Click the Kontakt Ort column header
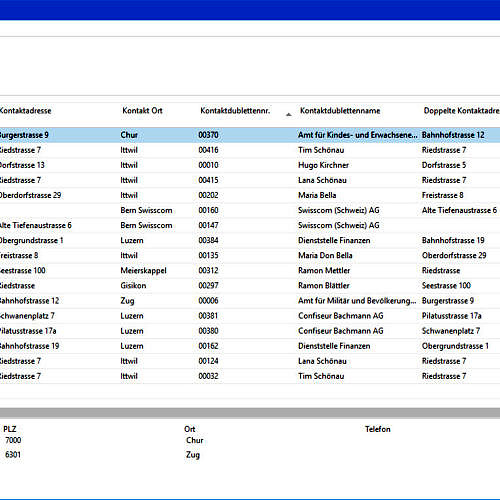 pyautogui.click(x=142, y=111)
